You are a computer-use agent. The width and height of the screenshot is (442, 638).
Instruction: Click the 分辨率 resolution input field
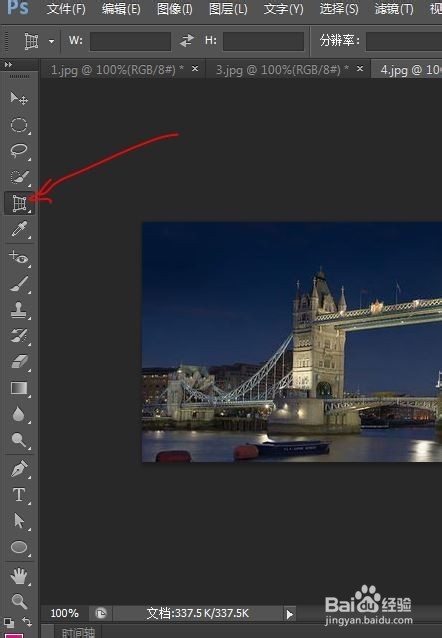404,41
